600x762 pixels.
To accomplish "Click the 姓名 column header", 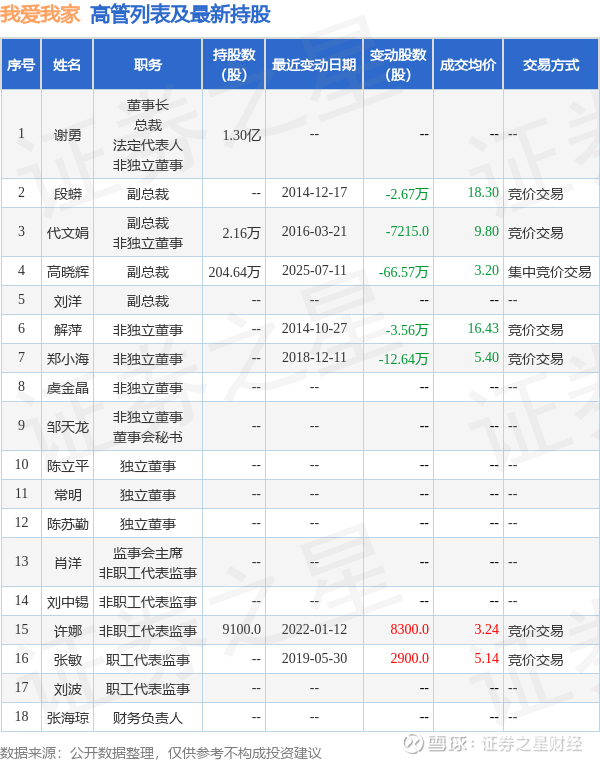I will [67, 65].
